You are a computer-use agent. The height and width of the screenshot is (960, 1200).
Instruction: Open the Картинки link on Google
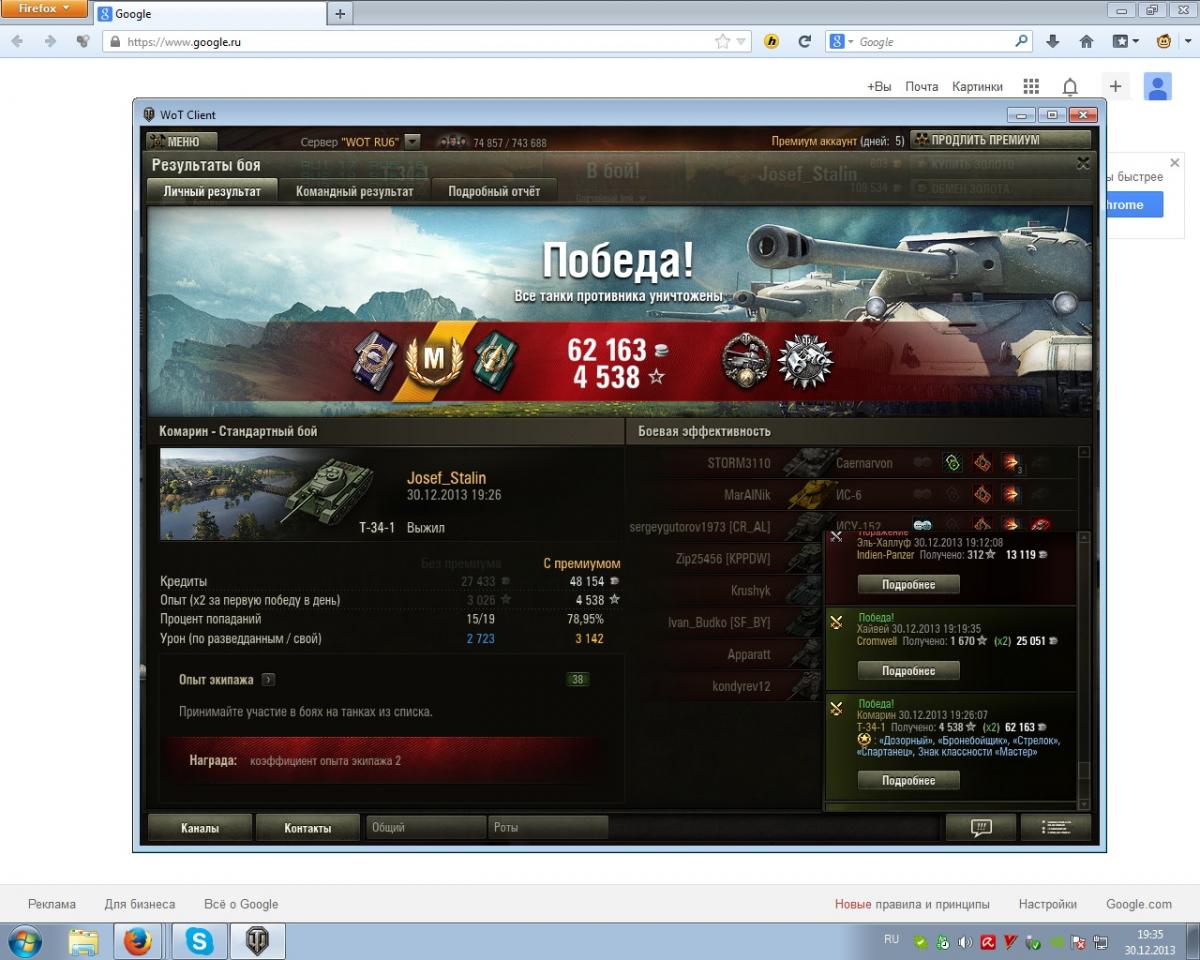[x=977, y=87]
